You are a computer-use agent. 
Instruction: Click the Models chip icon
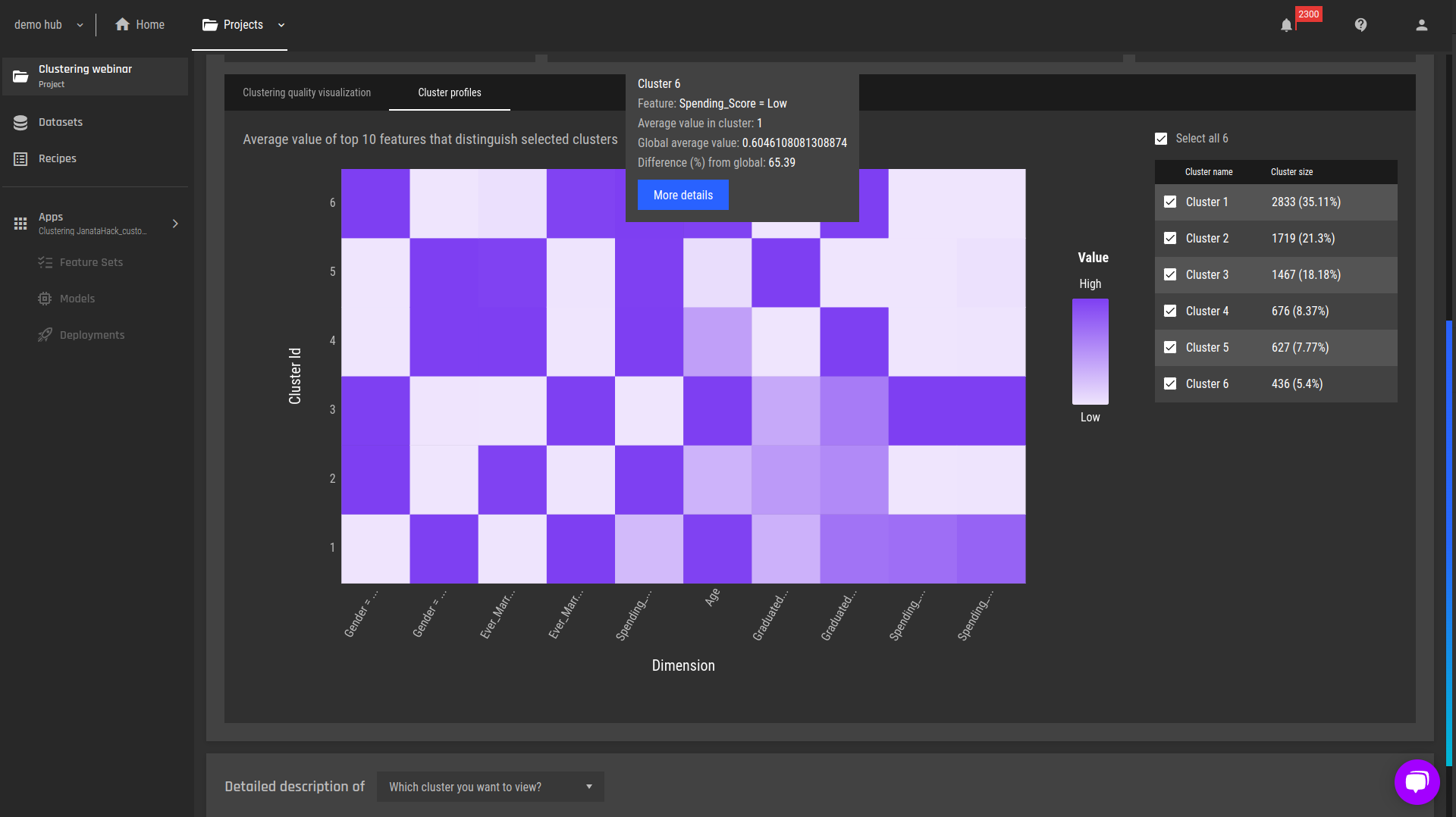click(45, 299)
